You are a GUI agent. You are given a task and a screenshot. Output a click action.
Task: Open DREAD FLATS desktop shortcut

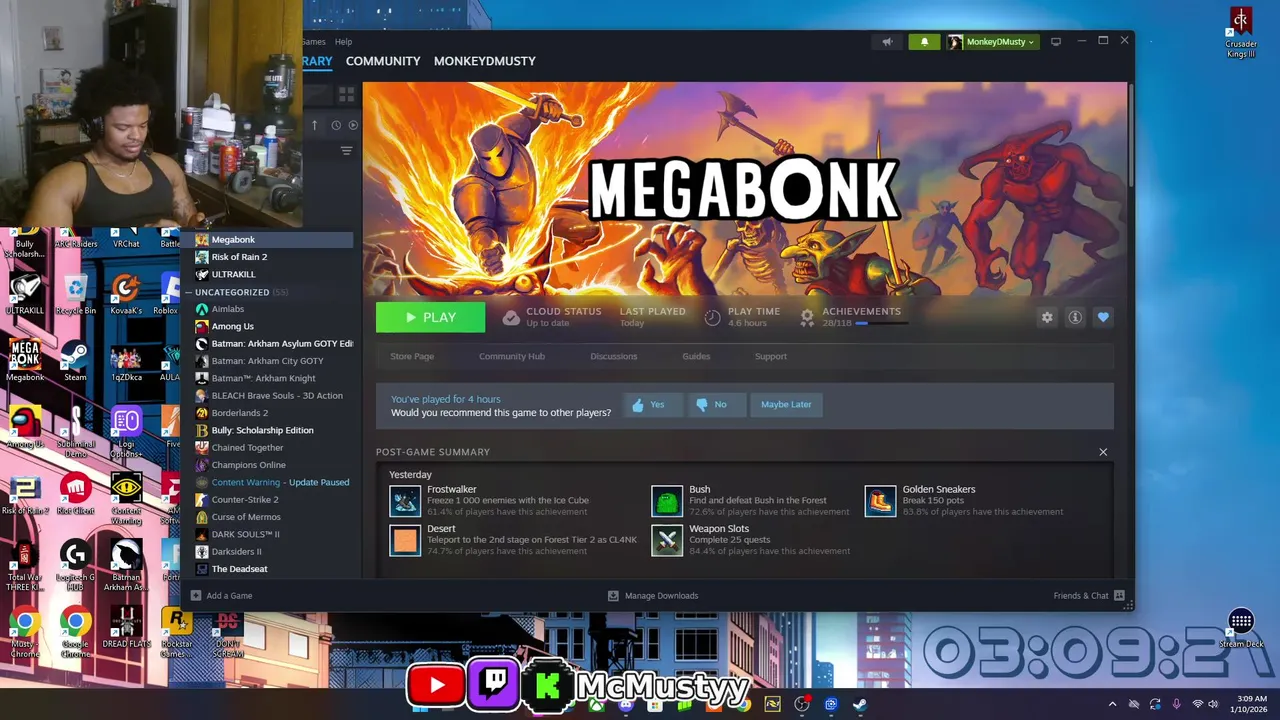[x=126, y=628]
